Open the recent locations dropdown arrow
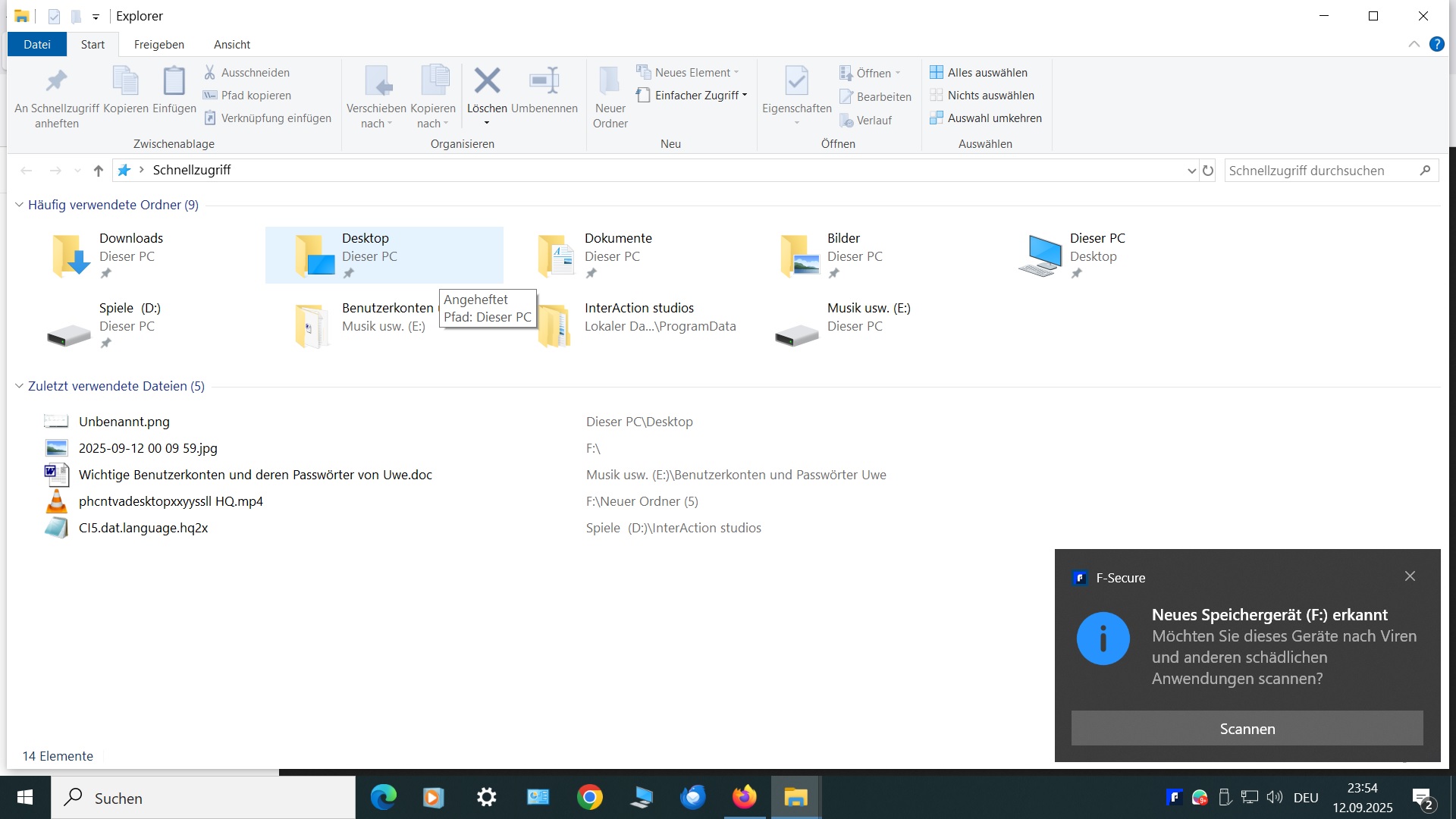 click(x=77, y=171)
